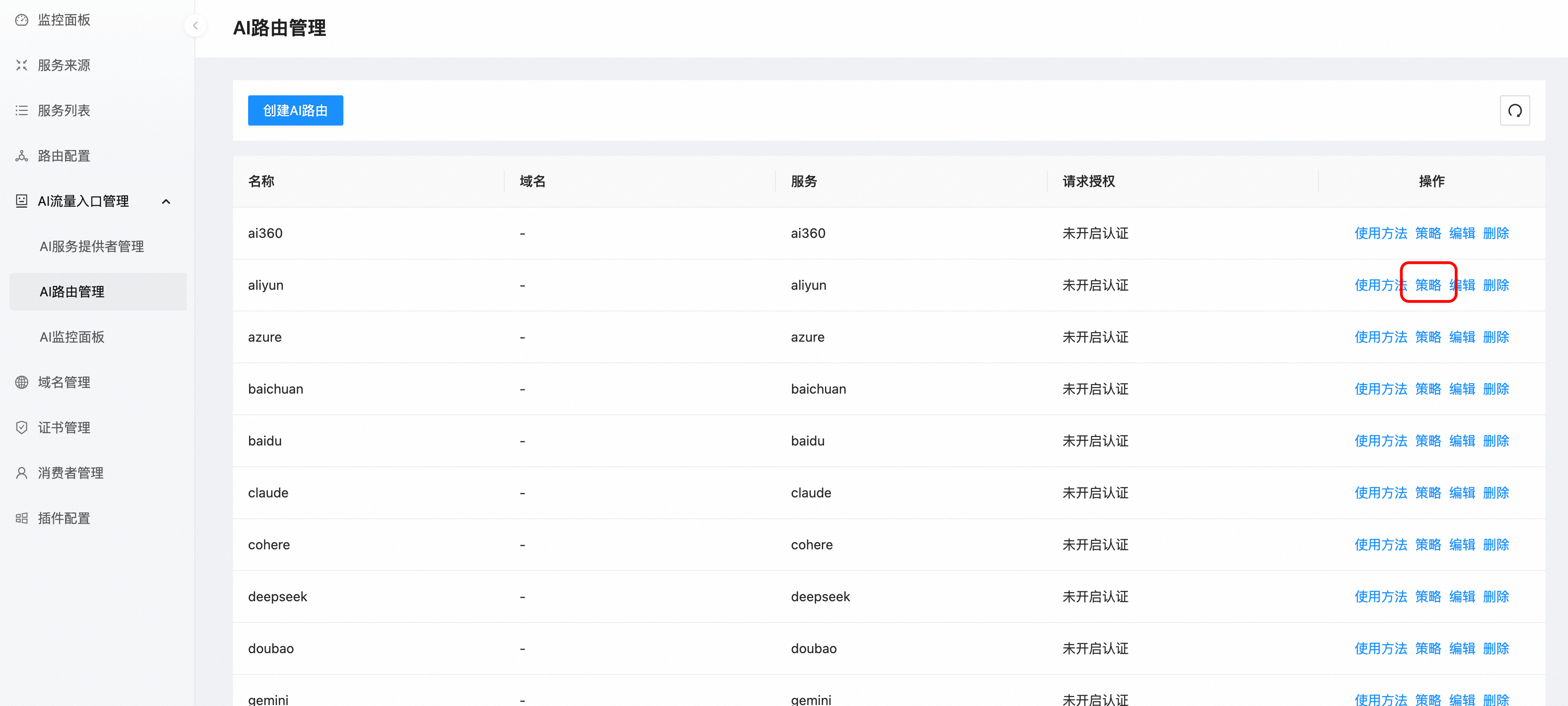
Task: Select AI路由管理 in the sidebar
Action: [72, 292]
